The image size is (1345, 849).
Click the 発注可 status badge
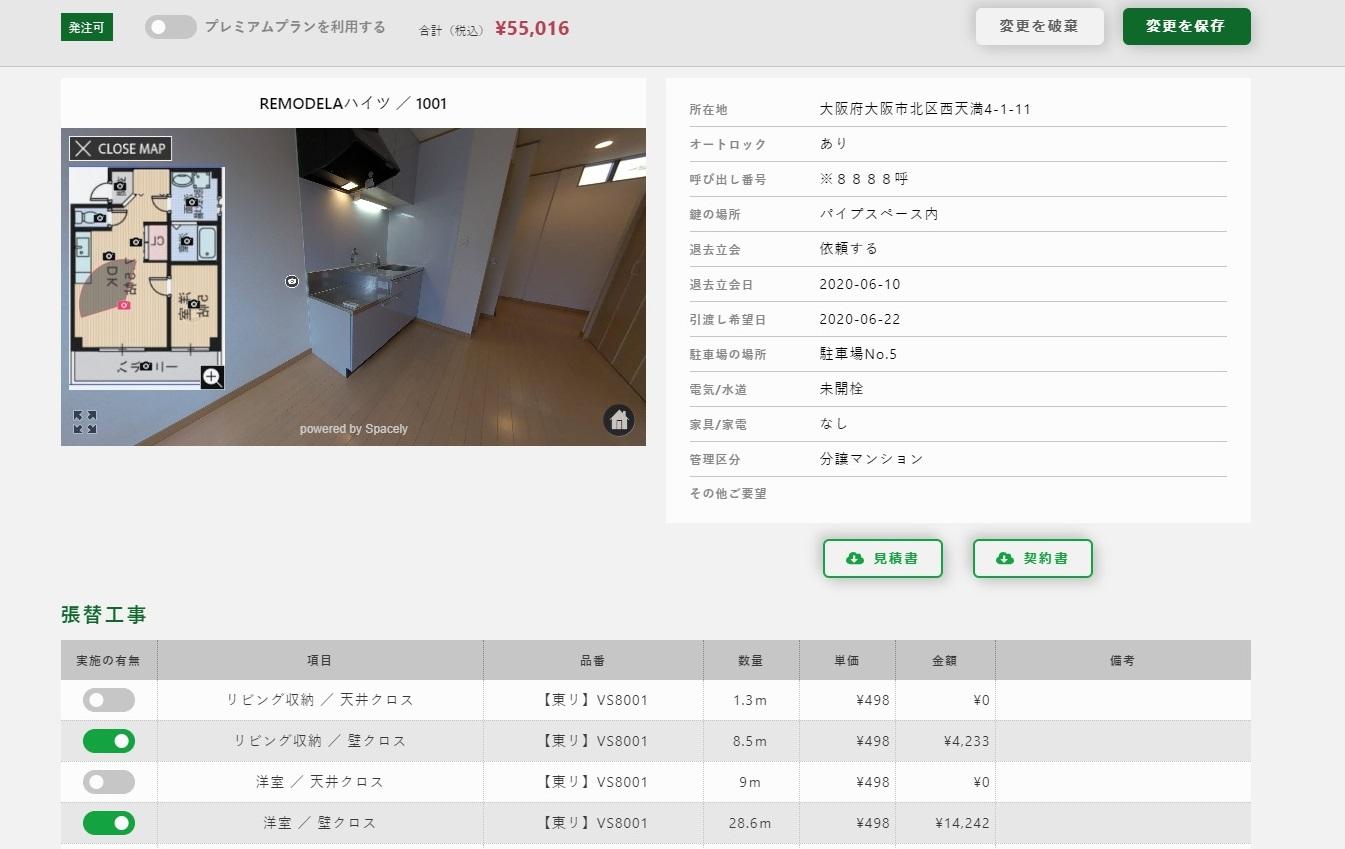tap(87, 28)
